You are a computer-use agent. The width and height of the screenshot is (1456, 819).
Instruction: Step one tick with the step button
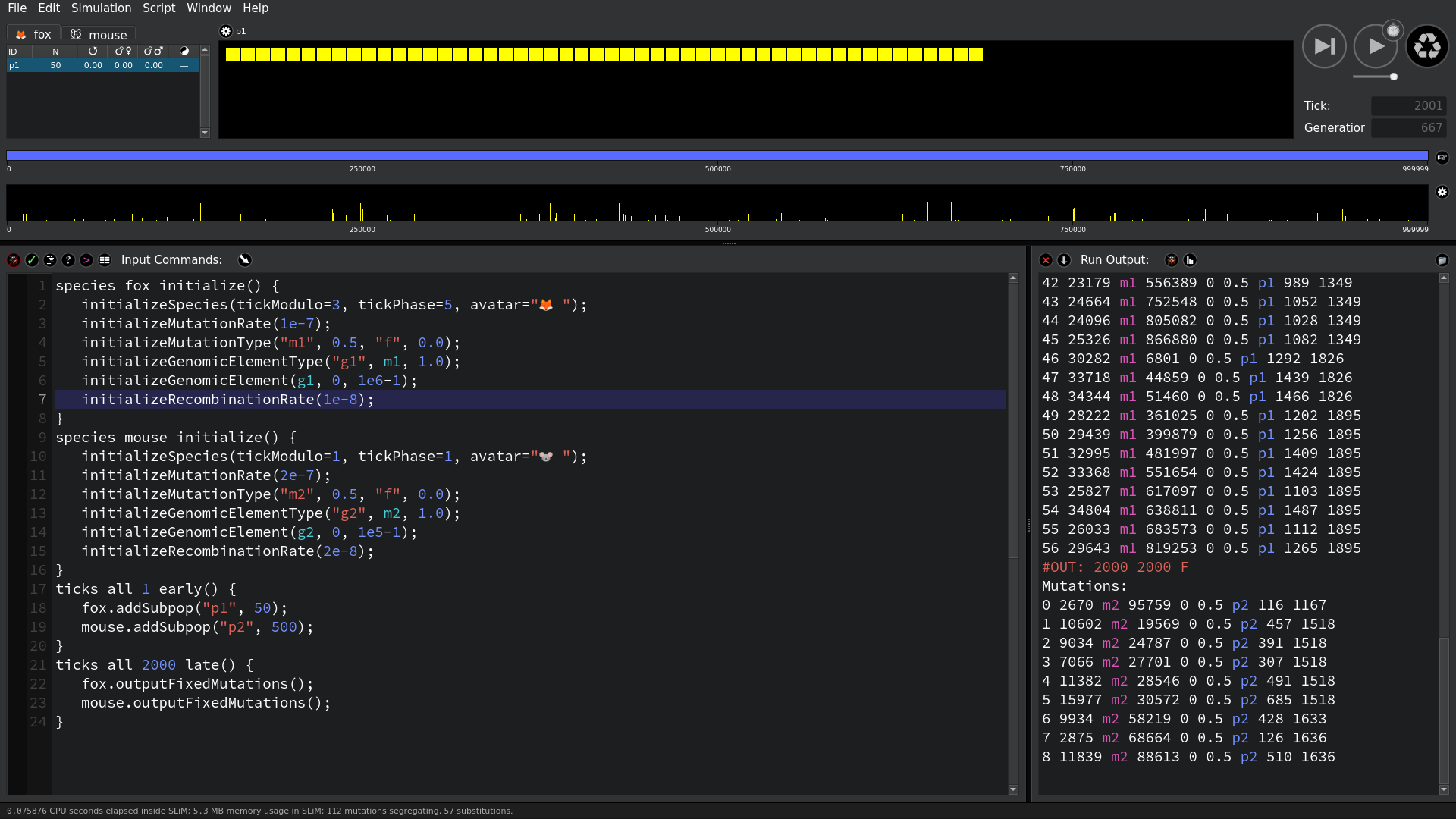point(1323,45)
